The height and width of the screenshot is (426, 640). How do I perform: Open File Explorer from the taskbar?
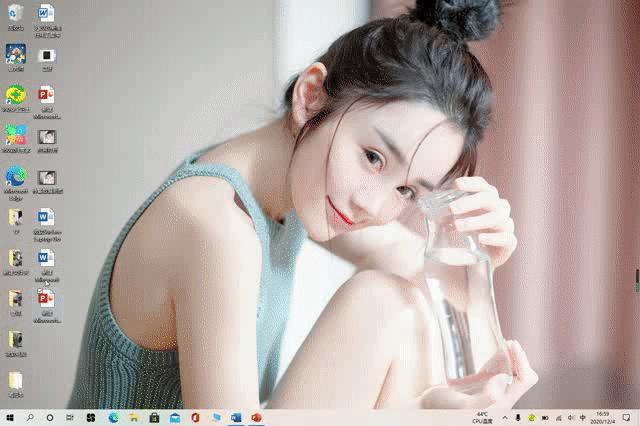(x=134, y=417)
